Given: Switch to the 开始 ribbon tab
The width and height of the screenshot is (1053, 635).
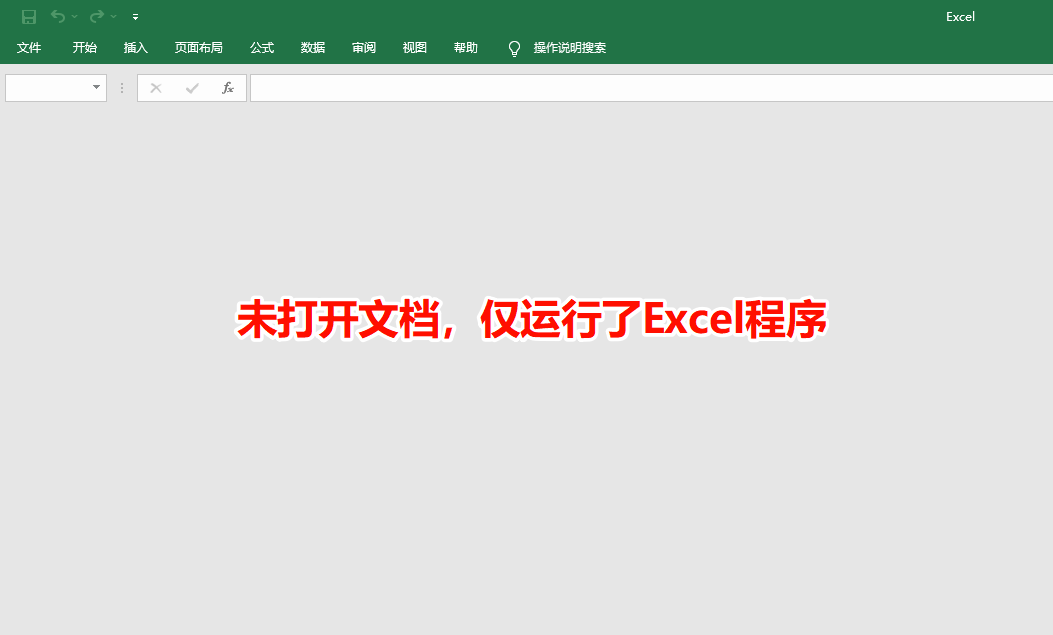Looking at the screenshot, I should pyautogui.click(x=85, y=48).
